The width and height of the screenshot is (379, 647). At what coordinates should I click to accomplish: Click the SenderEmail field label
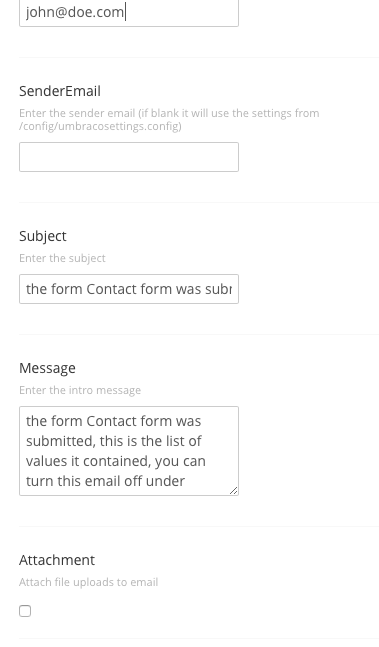tap(60, 91)
